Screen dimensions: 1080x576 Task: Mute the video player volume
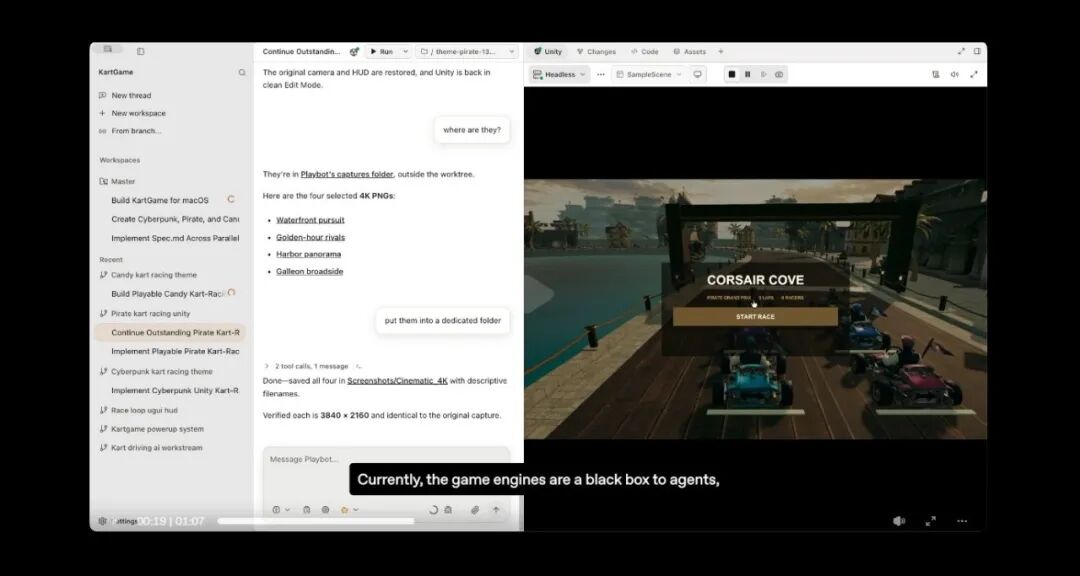click(x=899, y=522)
